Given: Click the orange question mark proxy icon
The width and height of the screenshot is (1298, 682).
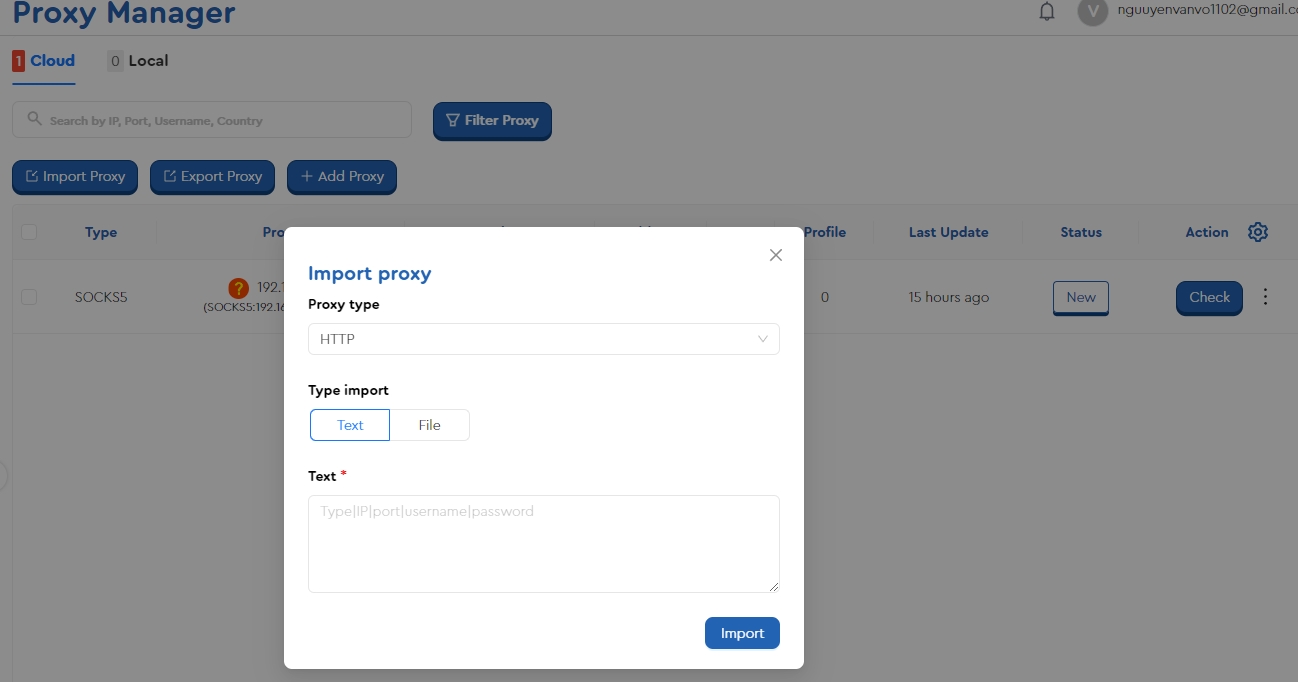Looking at the screenshot, I should (x=238, y=289).
